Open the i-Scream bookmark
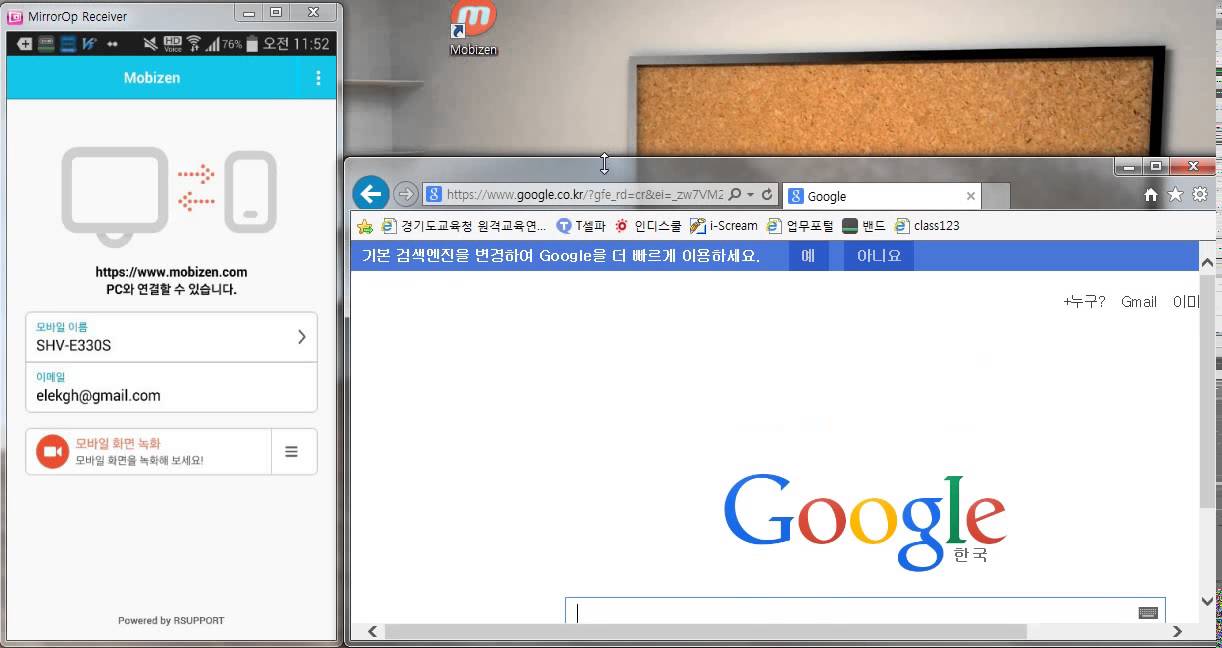Viewport: 1222px width, 648px height. 724,226
